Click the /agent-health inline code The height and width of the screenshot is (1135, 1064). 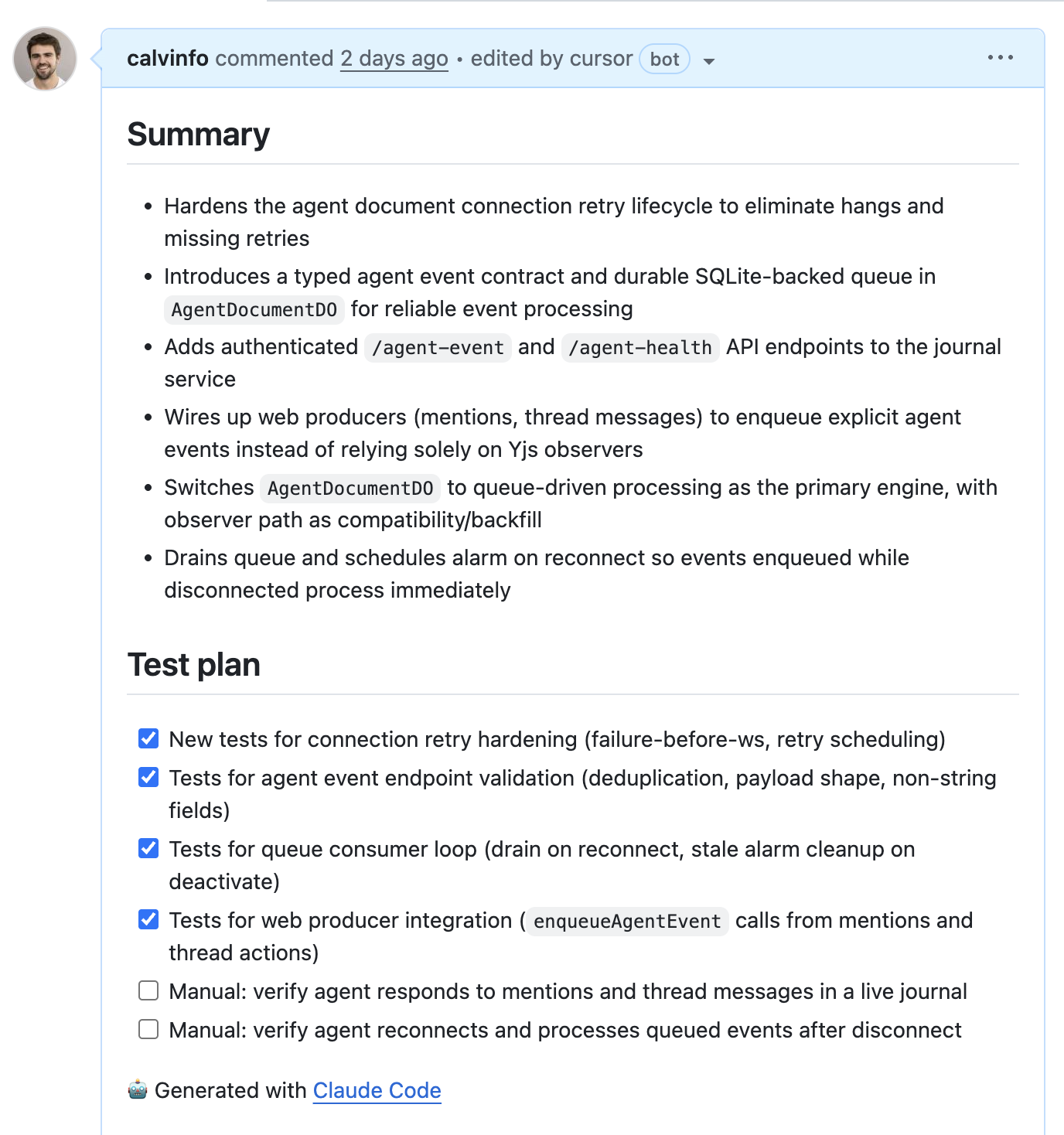click(640, 348)
